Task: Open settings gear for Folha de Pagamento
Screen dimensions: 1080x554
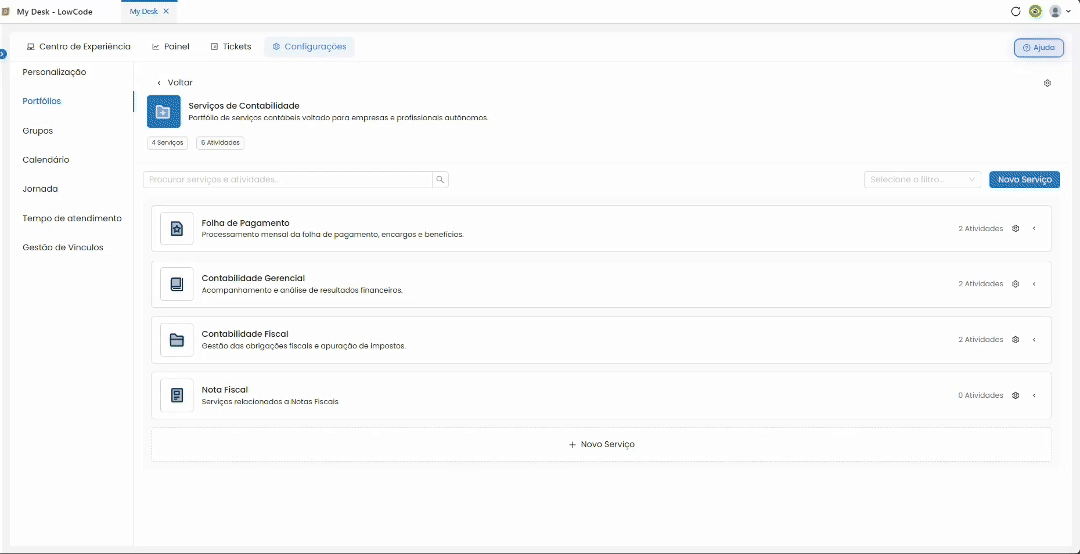Action: click(1015, 229)
